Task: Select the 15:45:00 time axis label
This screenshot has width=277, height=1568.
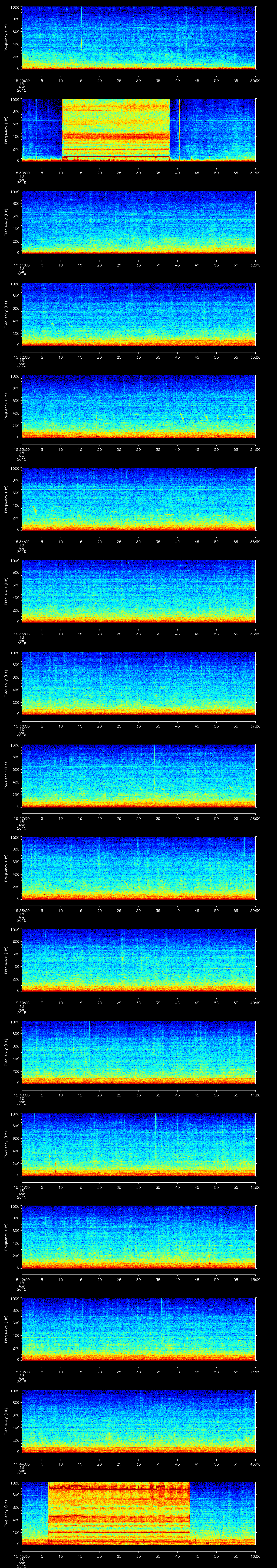Action: point(21,1556)
